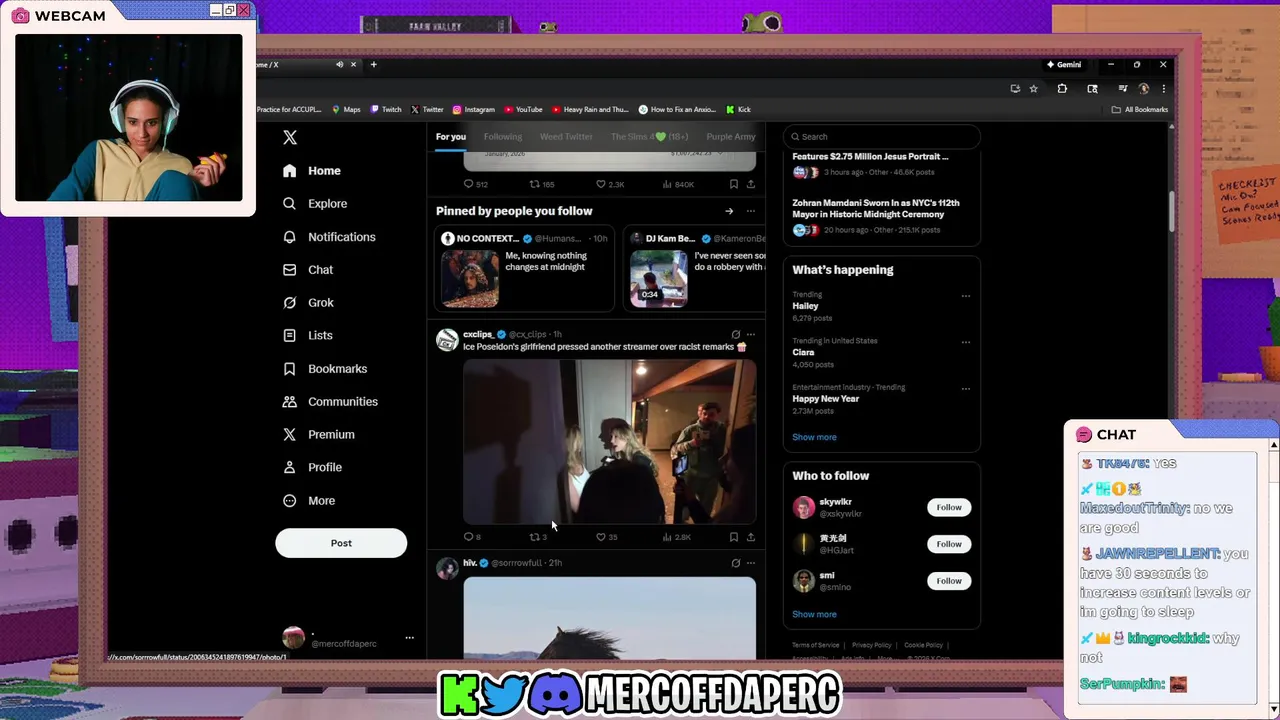Open the Zohran Mamdani news story
The width and height of the screenshot is (1280, 720).
click(x=881, y=216)
